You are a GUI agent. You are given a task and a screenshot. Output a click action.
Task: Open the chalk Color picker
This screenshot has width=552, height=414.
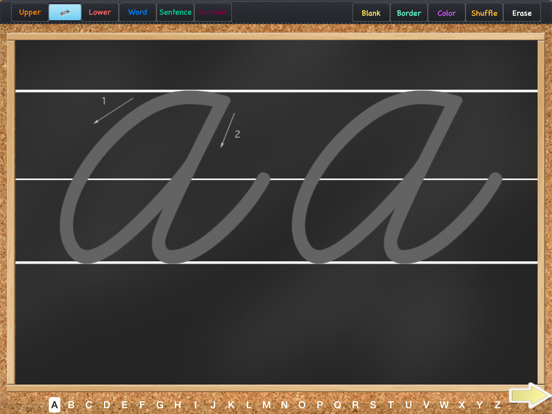pos(446,13)
